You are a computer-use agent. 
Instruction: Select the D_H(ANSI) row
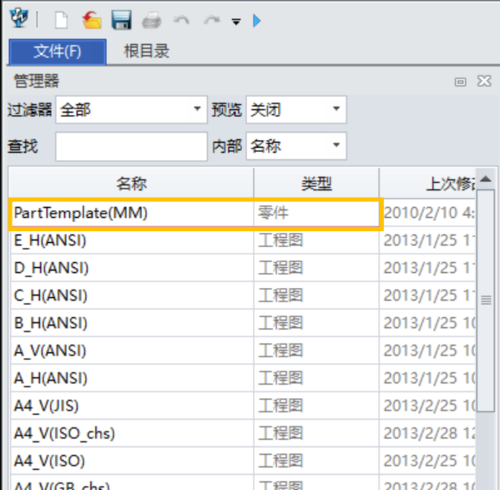(242, 268)
